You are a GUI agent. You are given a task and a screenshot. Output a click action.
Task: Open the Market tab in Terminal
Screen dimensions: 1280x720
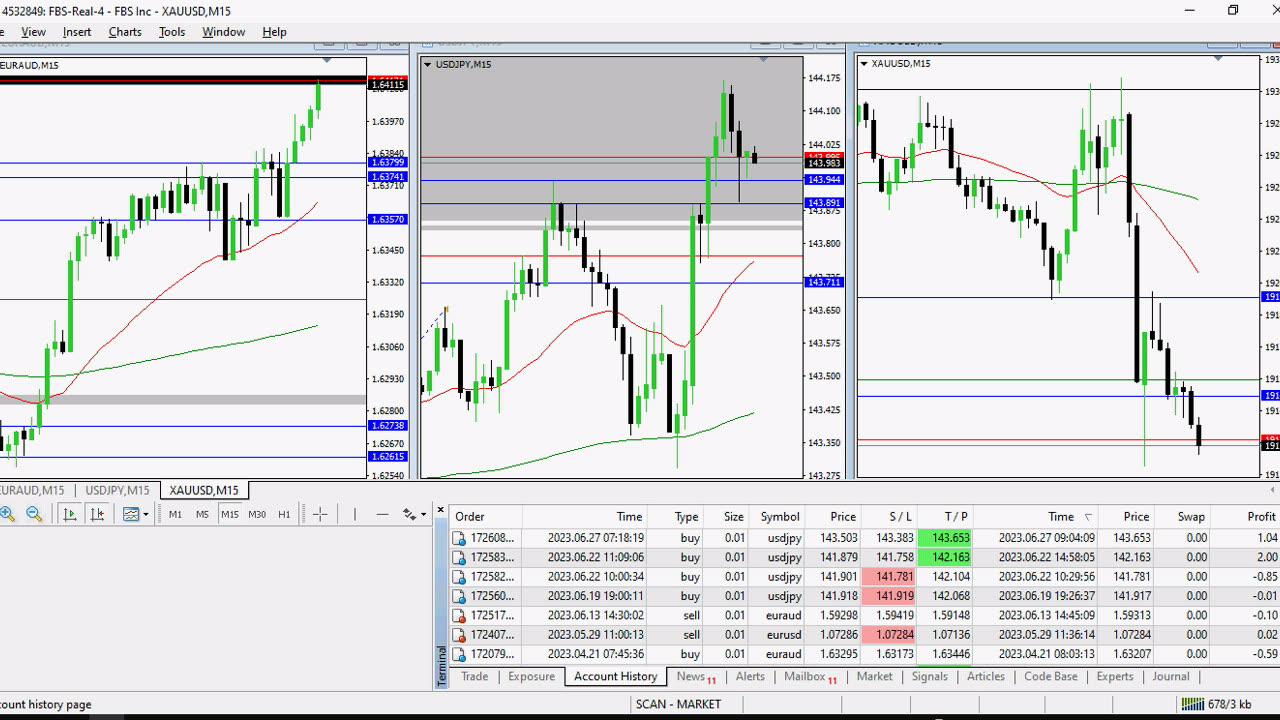tap(874, 677)
